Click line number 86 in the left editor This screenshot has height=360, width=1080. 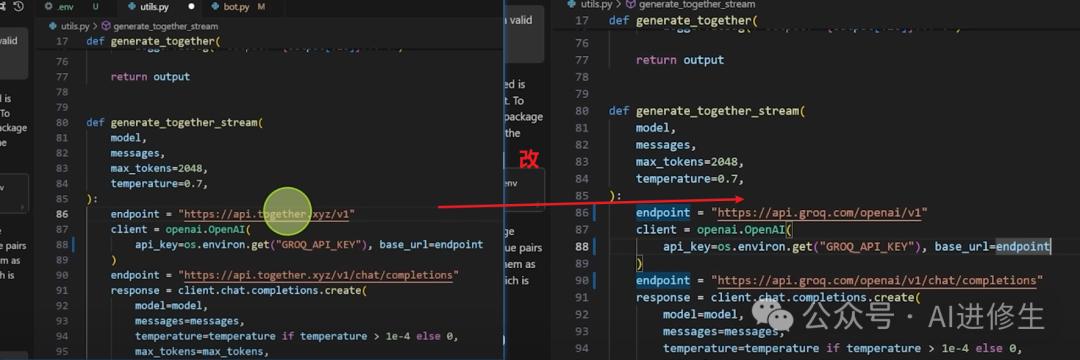[x=63, y=214]
